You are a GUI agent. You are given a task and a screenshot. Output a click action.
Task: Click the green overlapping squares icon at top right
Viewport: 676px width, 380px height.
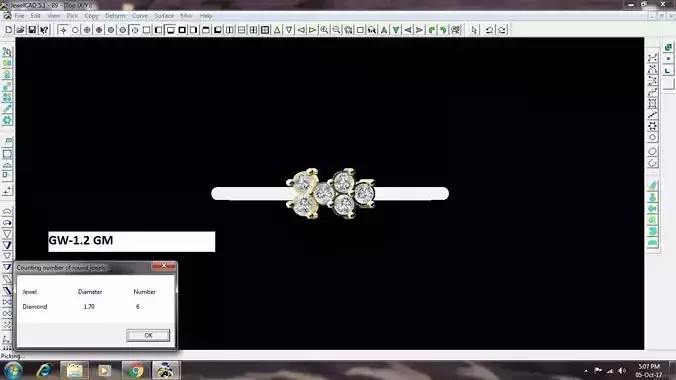[x=668, y=47]
